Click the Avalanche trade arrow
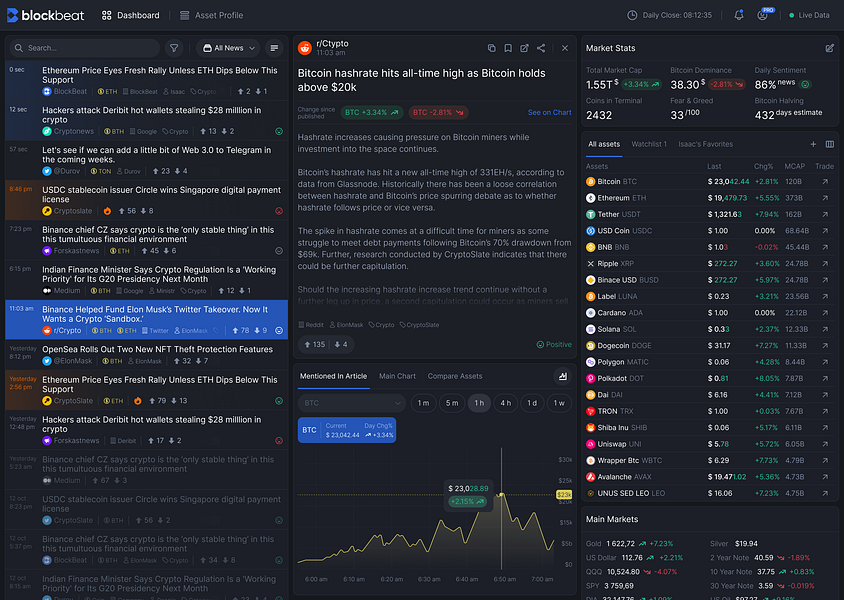This screenshot has height=600, width=844. [825, 477]
